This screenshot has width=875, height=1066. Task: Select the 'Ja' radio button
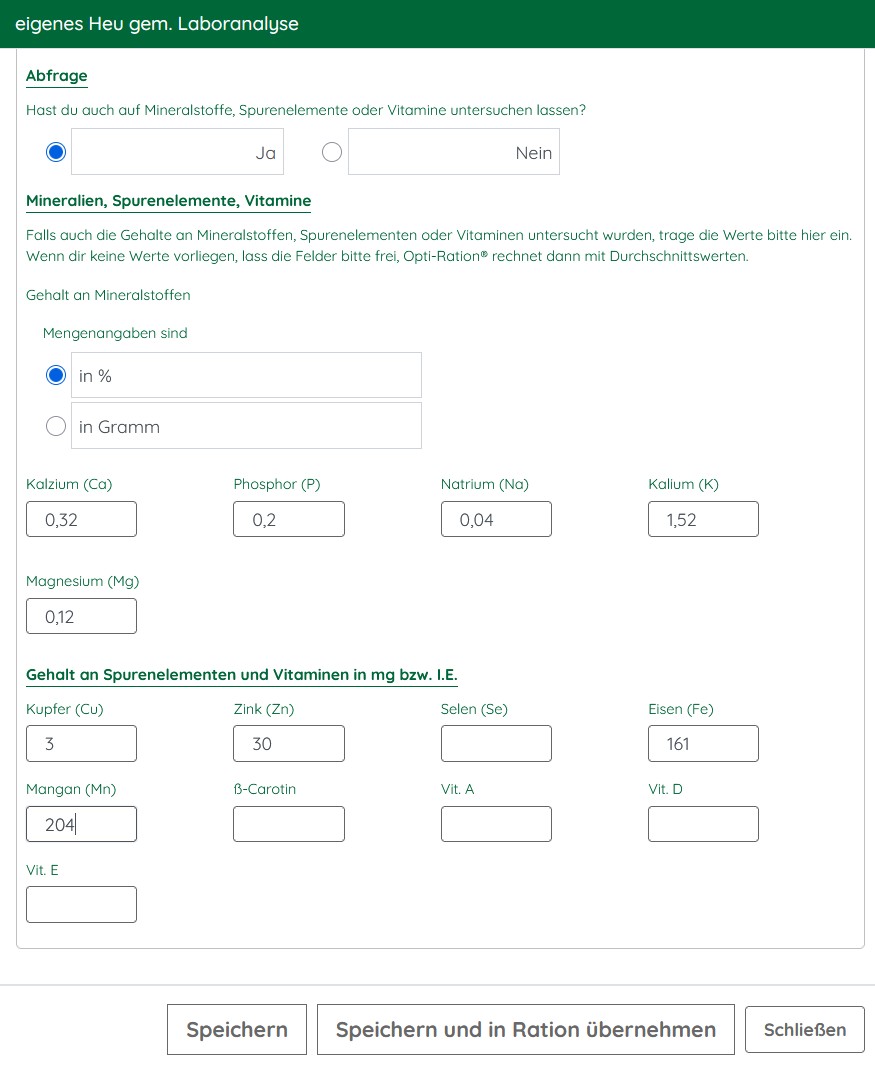click(x=56, y=152)
